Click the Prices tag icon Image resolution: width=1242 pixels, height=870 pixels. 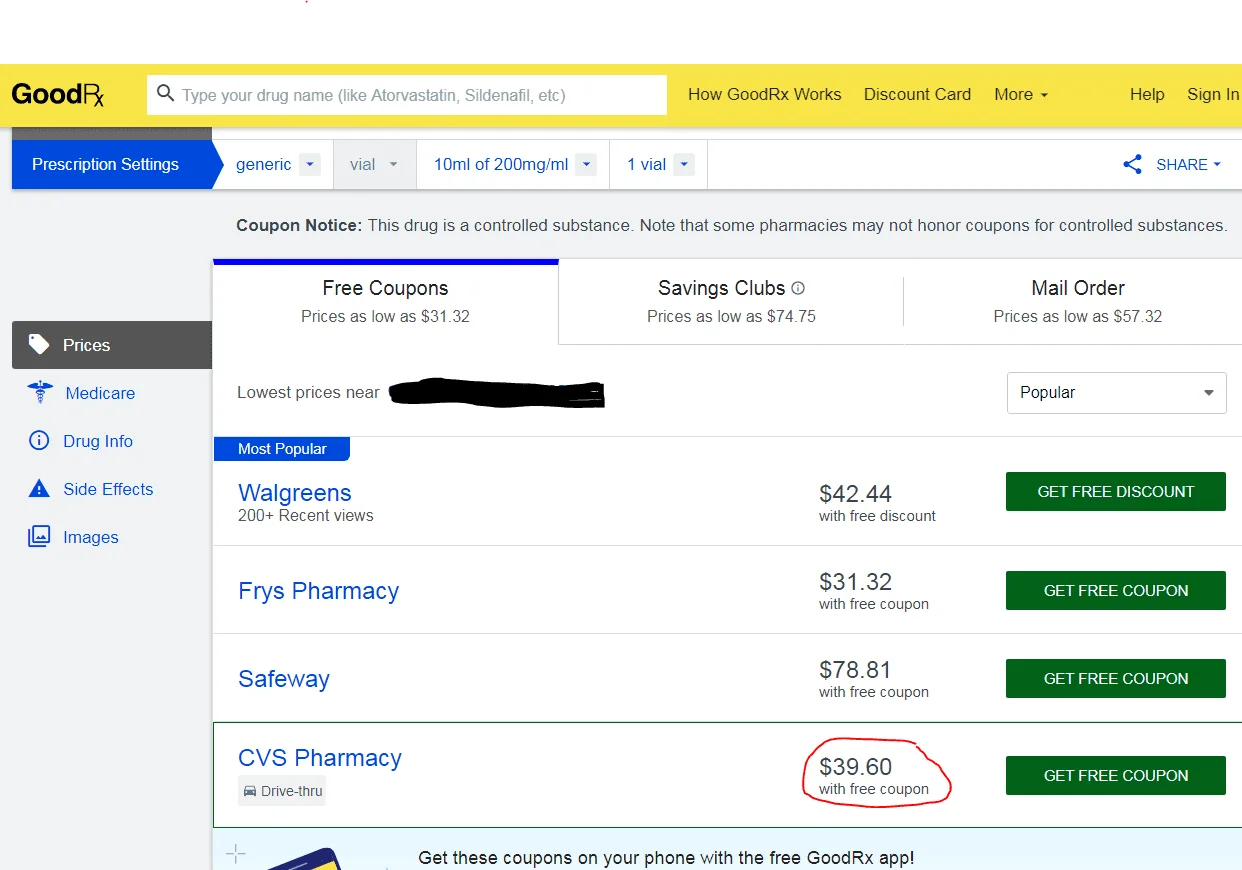[x=39, y=345]
